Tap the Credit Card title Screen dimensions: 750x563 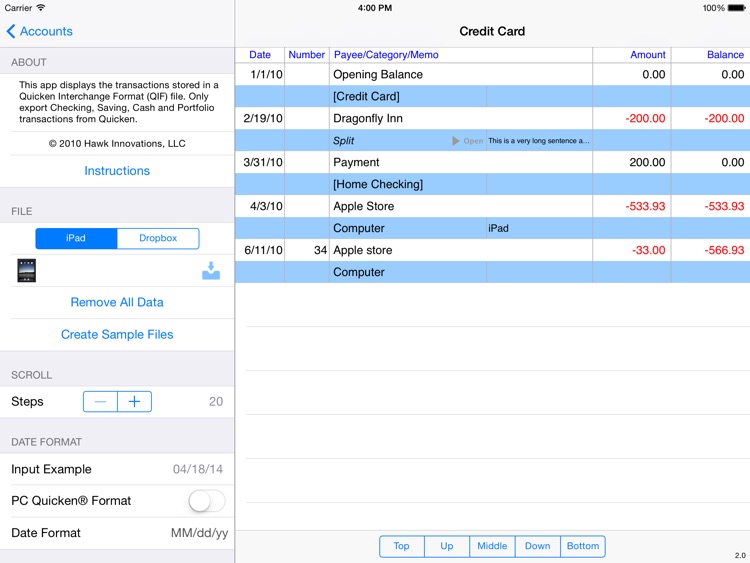click(x=492, y=31)
